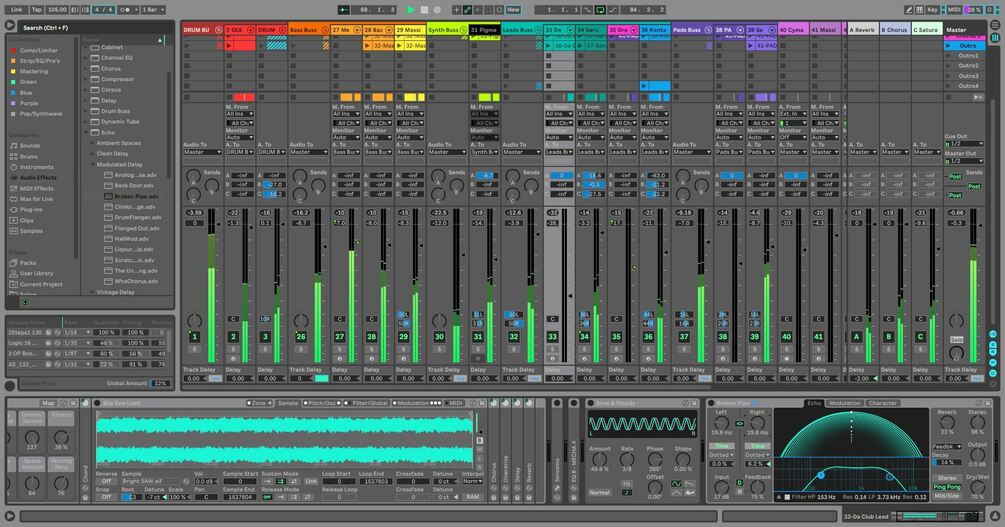Click the computer MIDI keyboard icon
The image size is (1005, 527).
point(919,10)
